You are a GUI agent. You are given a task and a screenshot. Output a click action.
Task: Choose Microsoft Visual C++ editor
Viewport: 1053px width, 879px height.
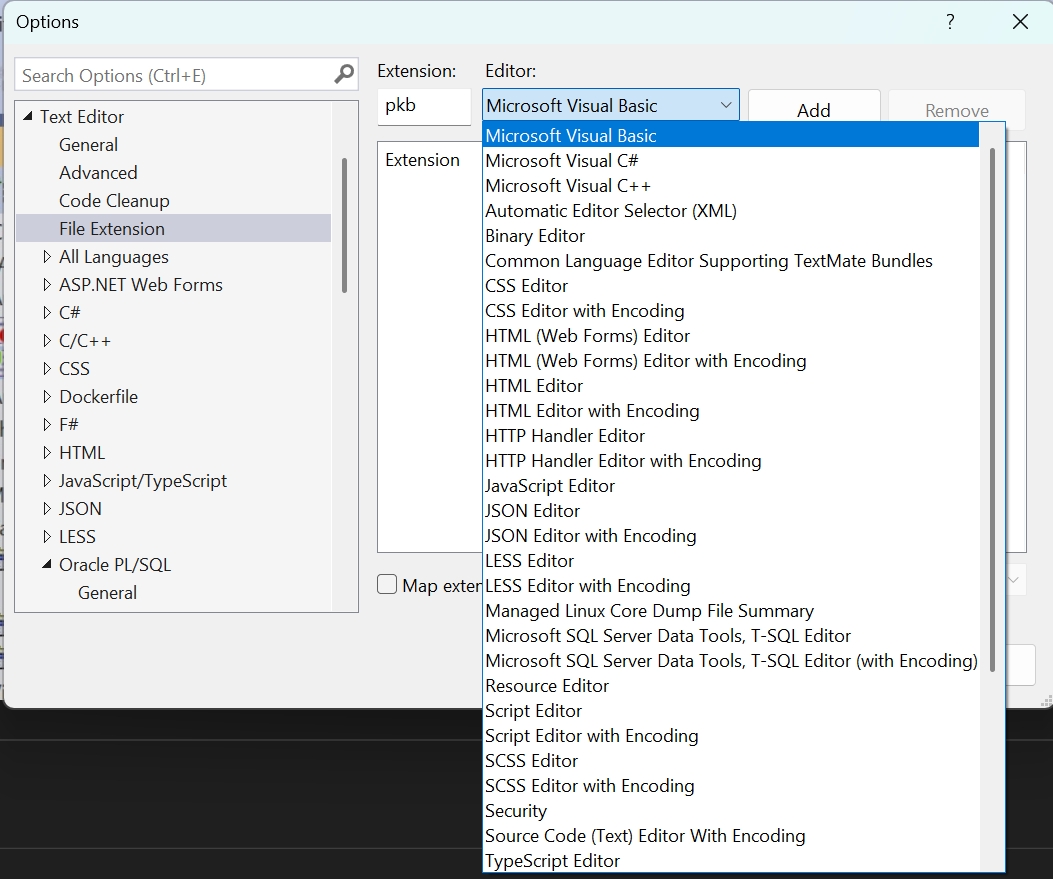coord(731,185)
